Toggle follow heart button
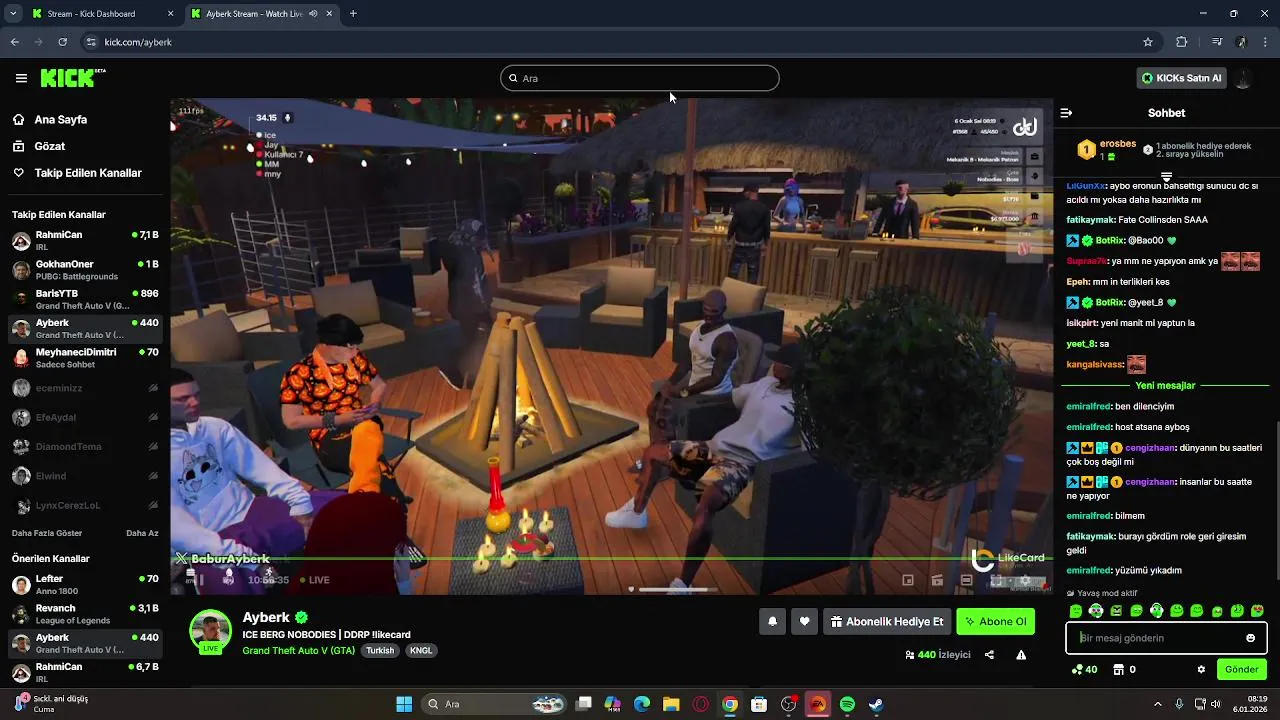The height and width of the screenshot is (720, 1280). coord(805,621)
